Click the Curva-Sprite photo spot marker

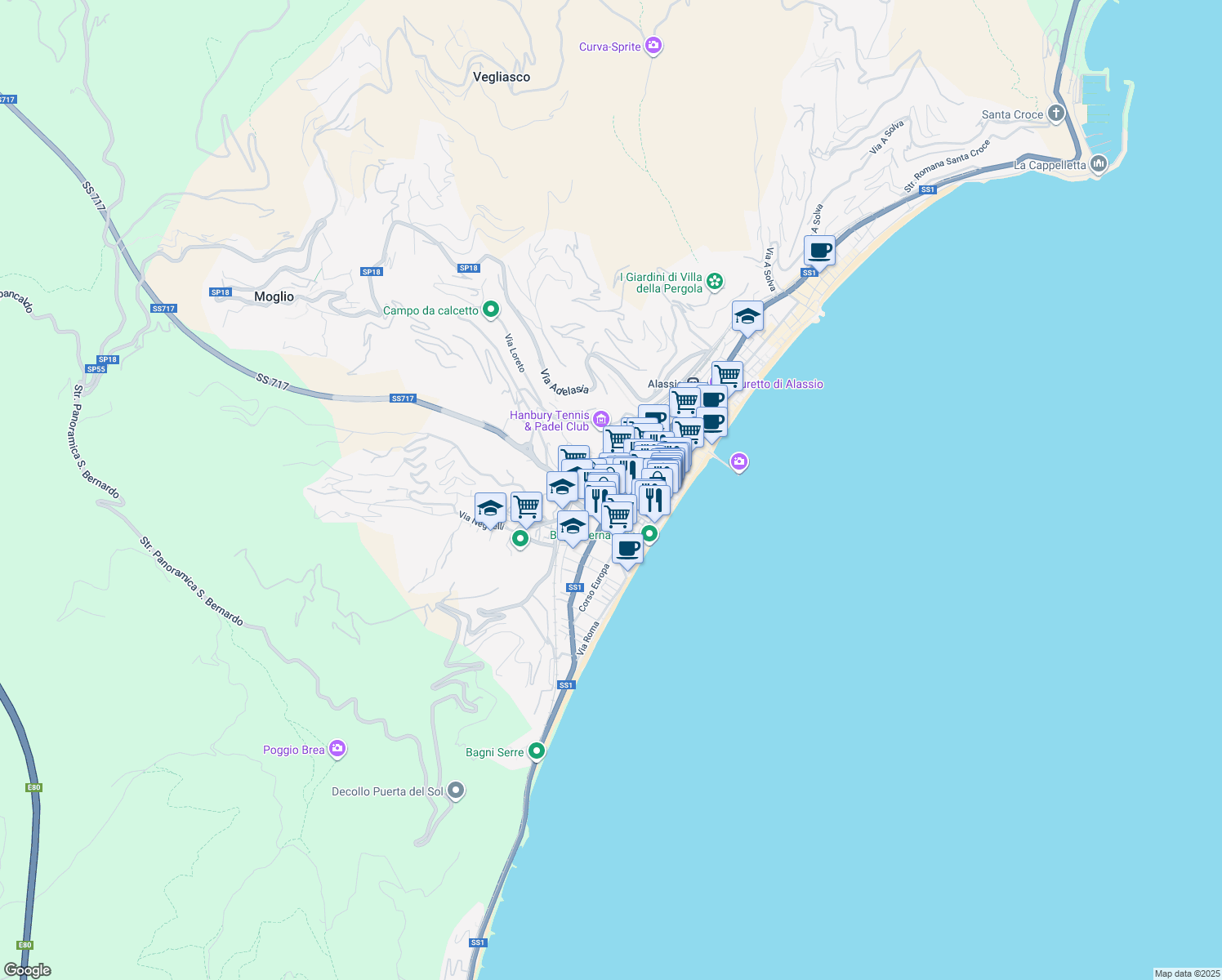click(x=652, y=46)
